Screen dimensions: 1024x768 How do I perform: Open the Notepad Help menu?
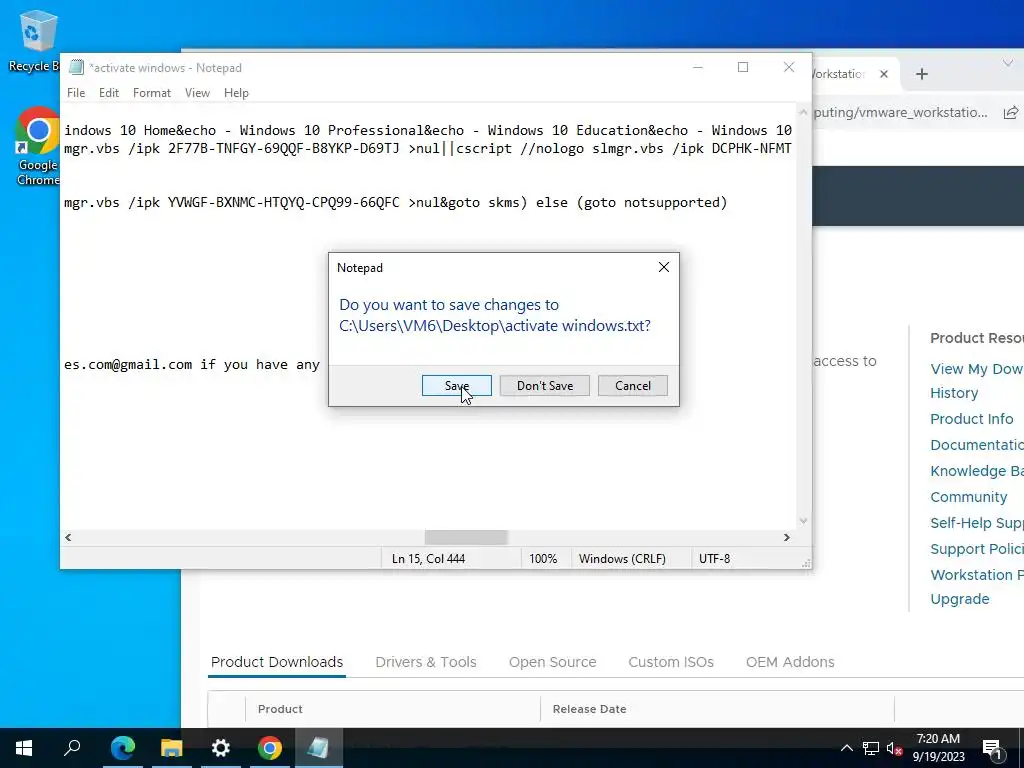pos(236,93)
